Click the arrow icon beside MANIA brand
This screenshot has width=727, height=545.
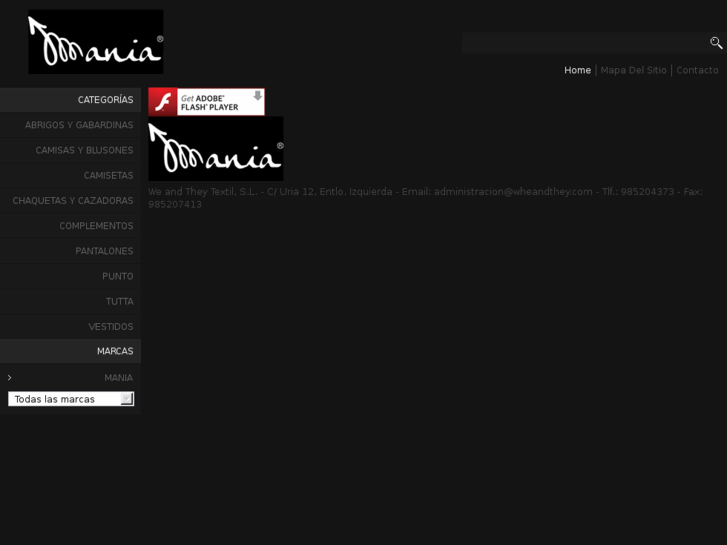[9, 378]
